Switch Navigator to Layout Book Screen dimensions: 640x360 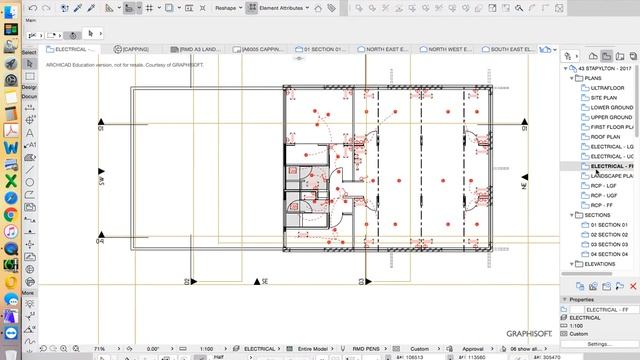[x=620, y=56]
